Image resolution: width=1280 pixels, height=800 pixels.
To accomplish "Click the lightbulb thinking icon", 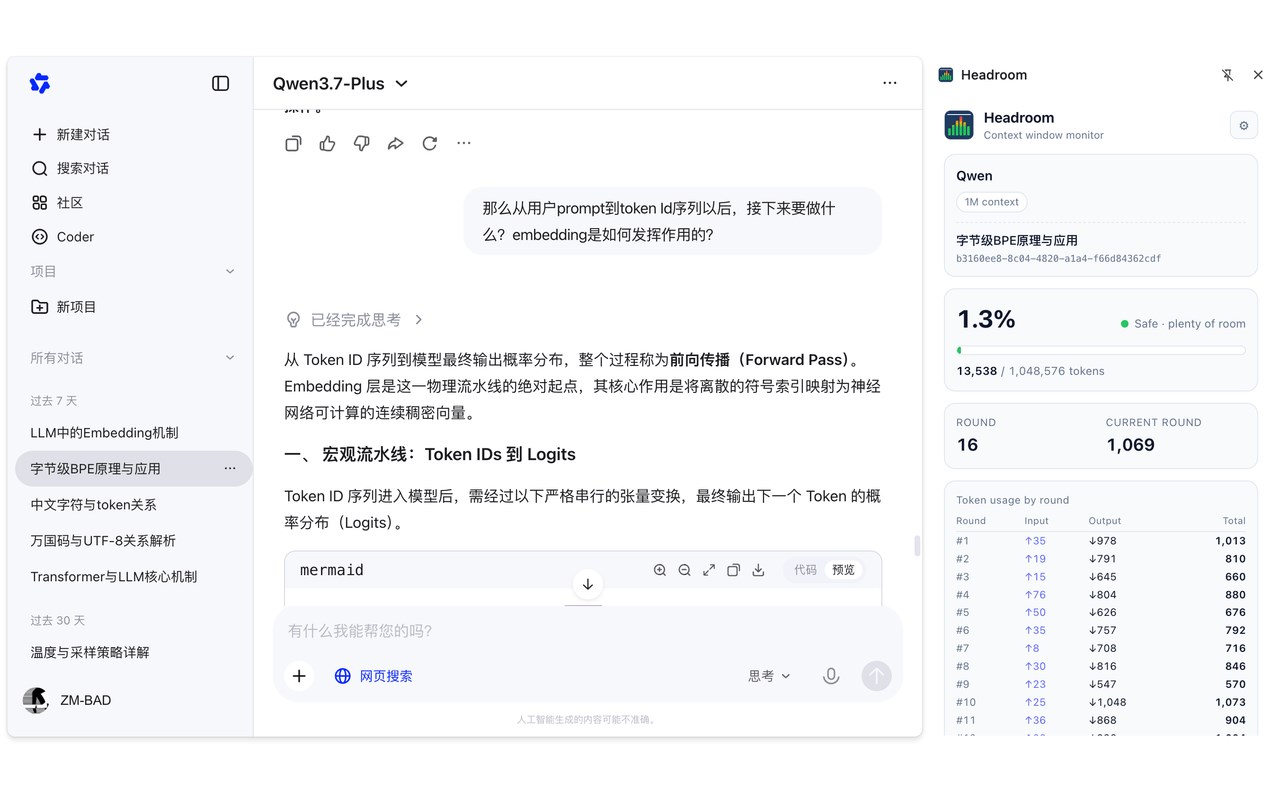I will click(x=293, y=320).
